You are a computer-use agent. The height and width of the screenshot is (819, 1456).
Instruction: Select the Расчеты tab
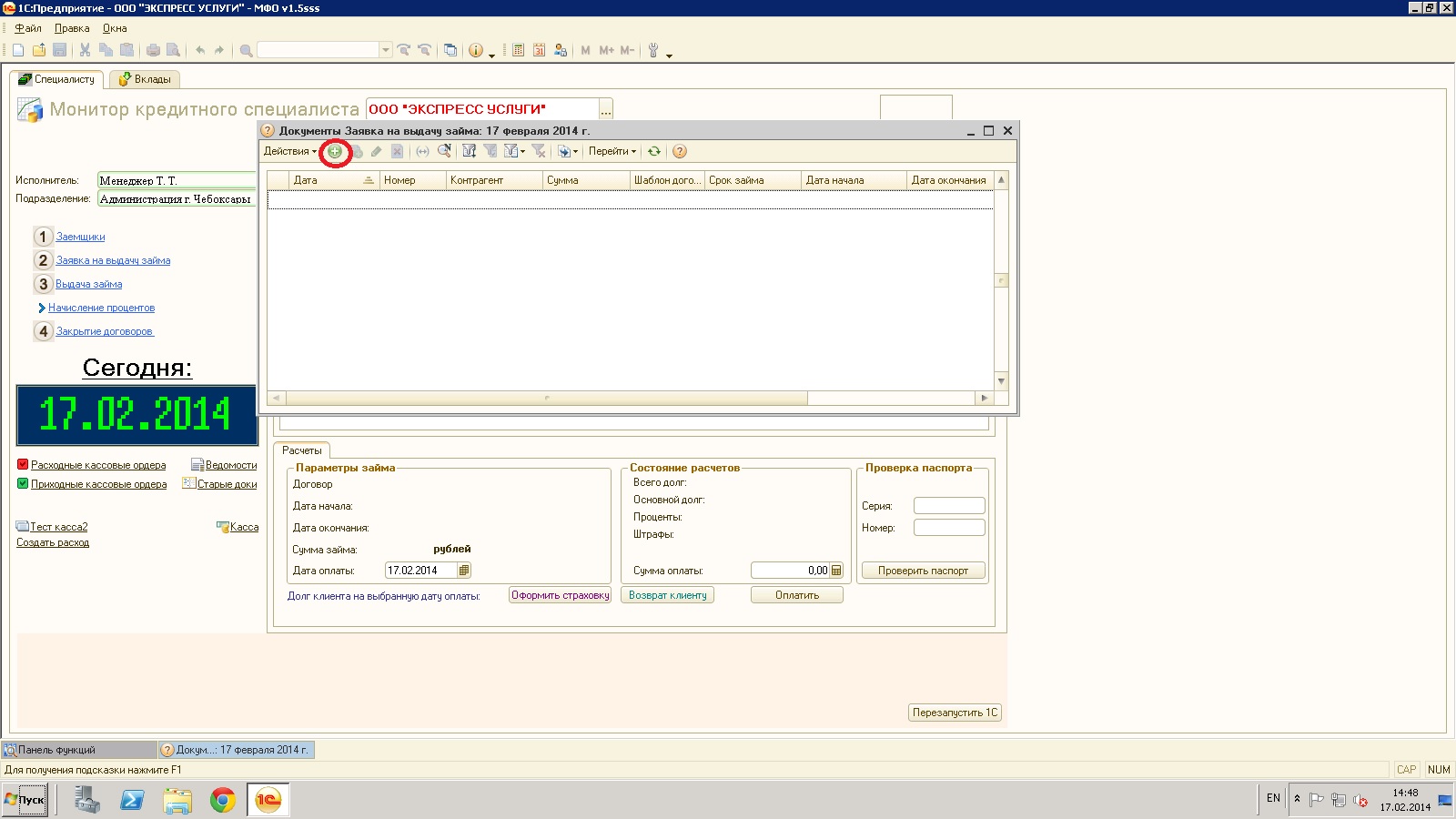(301, 450)
